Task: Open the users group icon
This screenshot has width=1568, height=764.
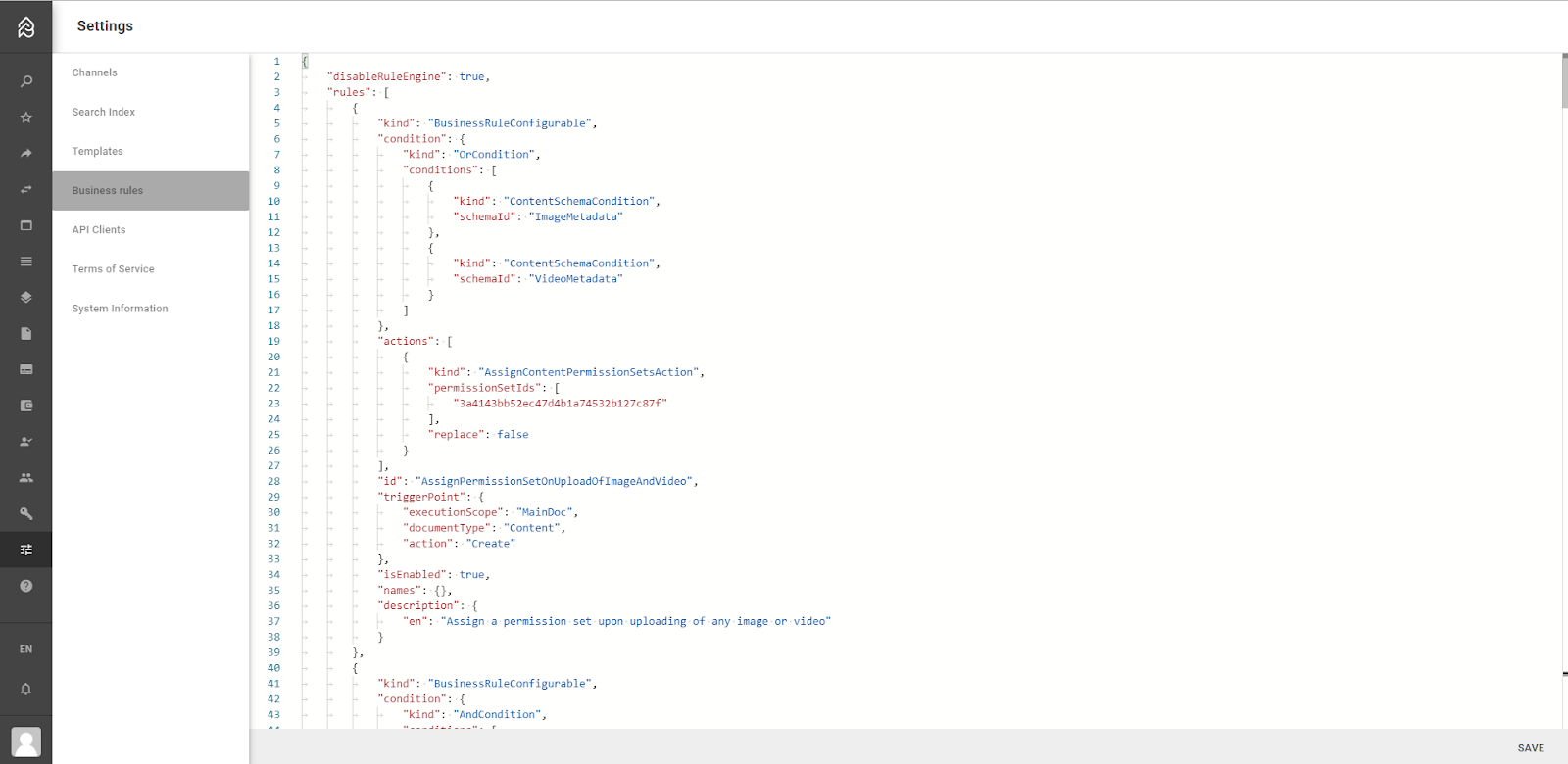Action: click(25, 477)
